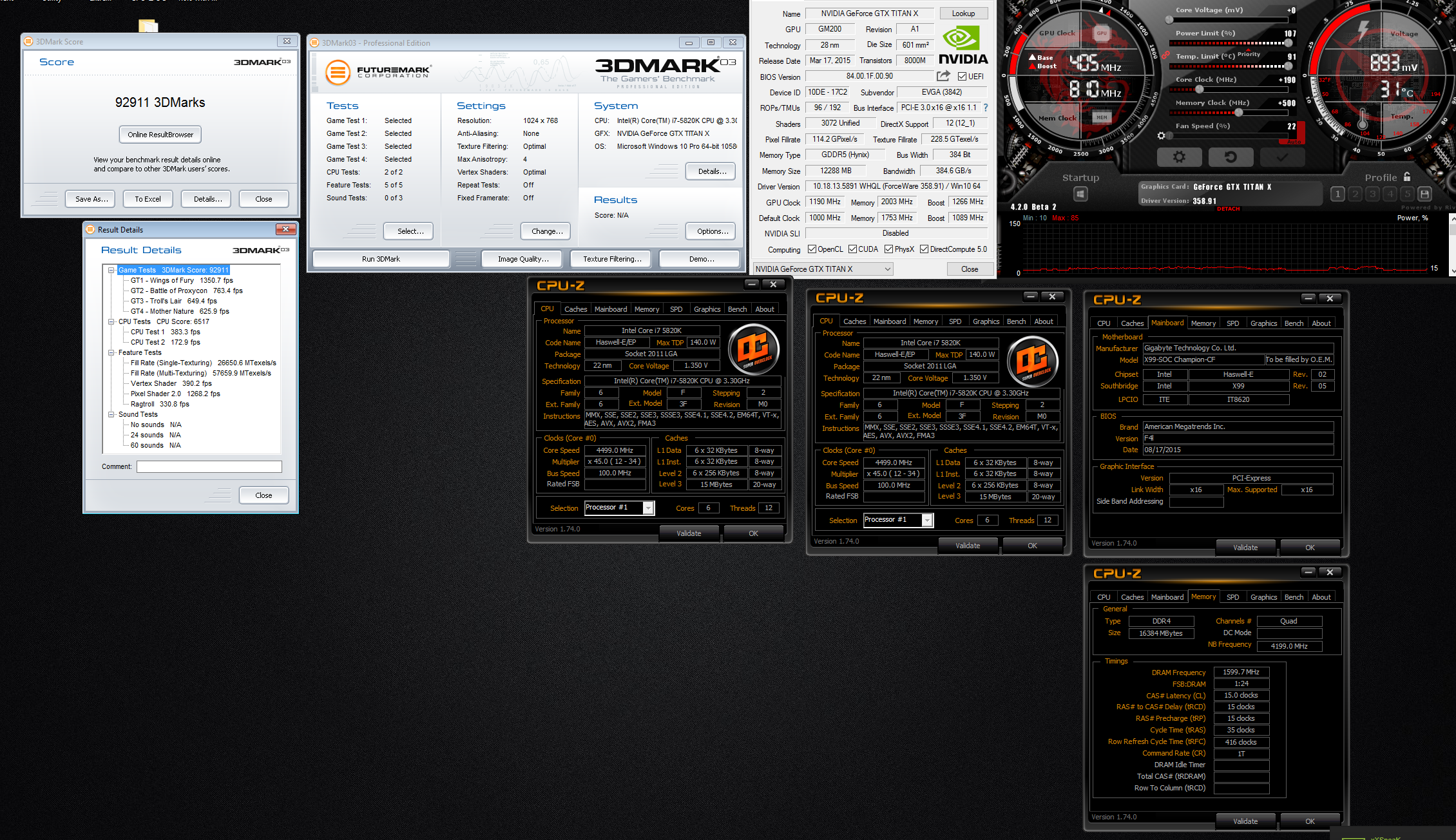Screen dimensions: 1456x840
Task: Collapse the CPU Tests tree node
Action: click(111, 321)
